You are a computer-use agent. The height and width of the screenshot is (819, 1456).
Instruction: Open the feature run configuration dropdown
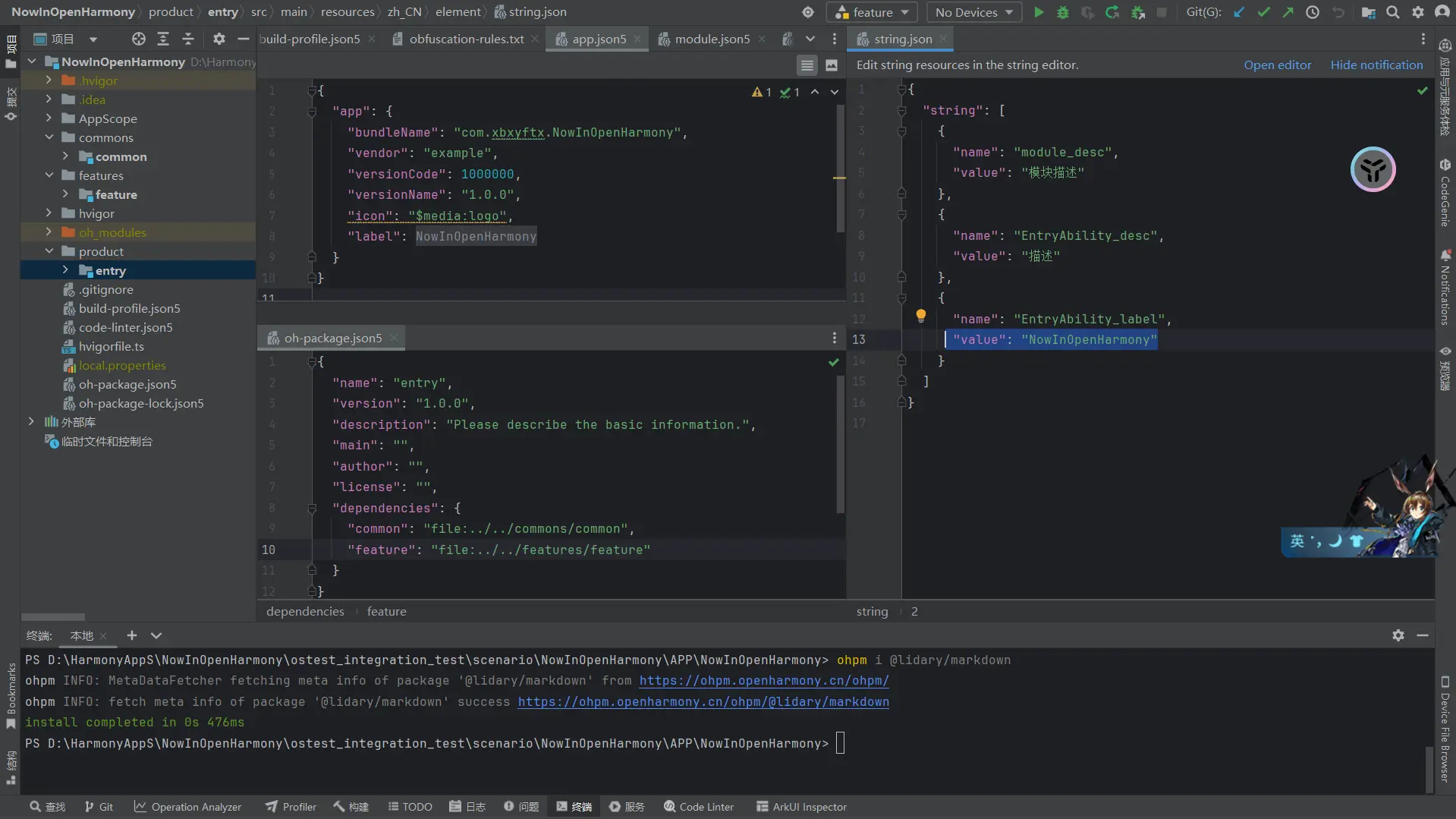click(x=873, y=12)
